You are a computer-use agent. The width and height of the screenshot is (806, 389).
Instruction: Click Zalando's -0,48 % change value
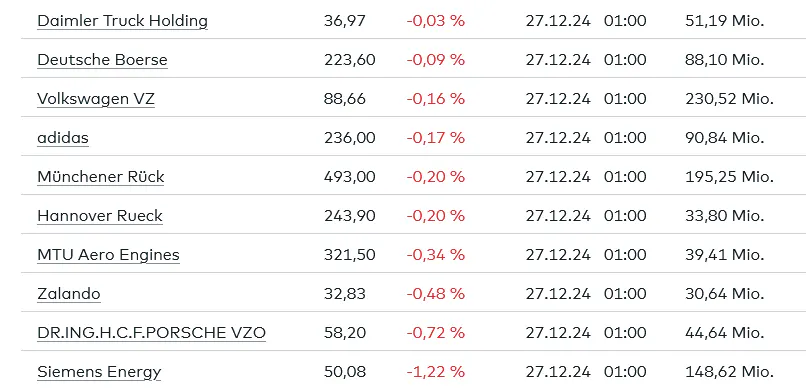(435, 294)
